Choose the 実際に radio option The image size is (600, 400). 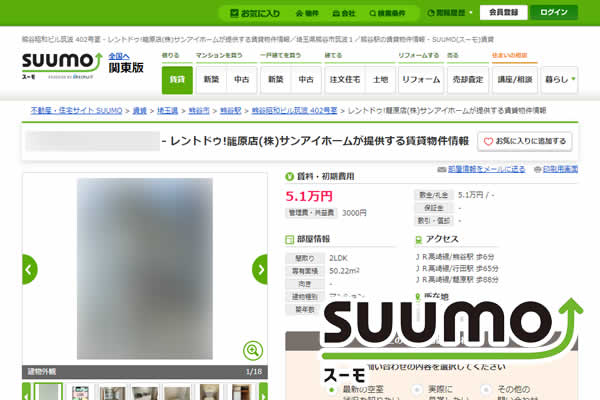coord(416,390)
